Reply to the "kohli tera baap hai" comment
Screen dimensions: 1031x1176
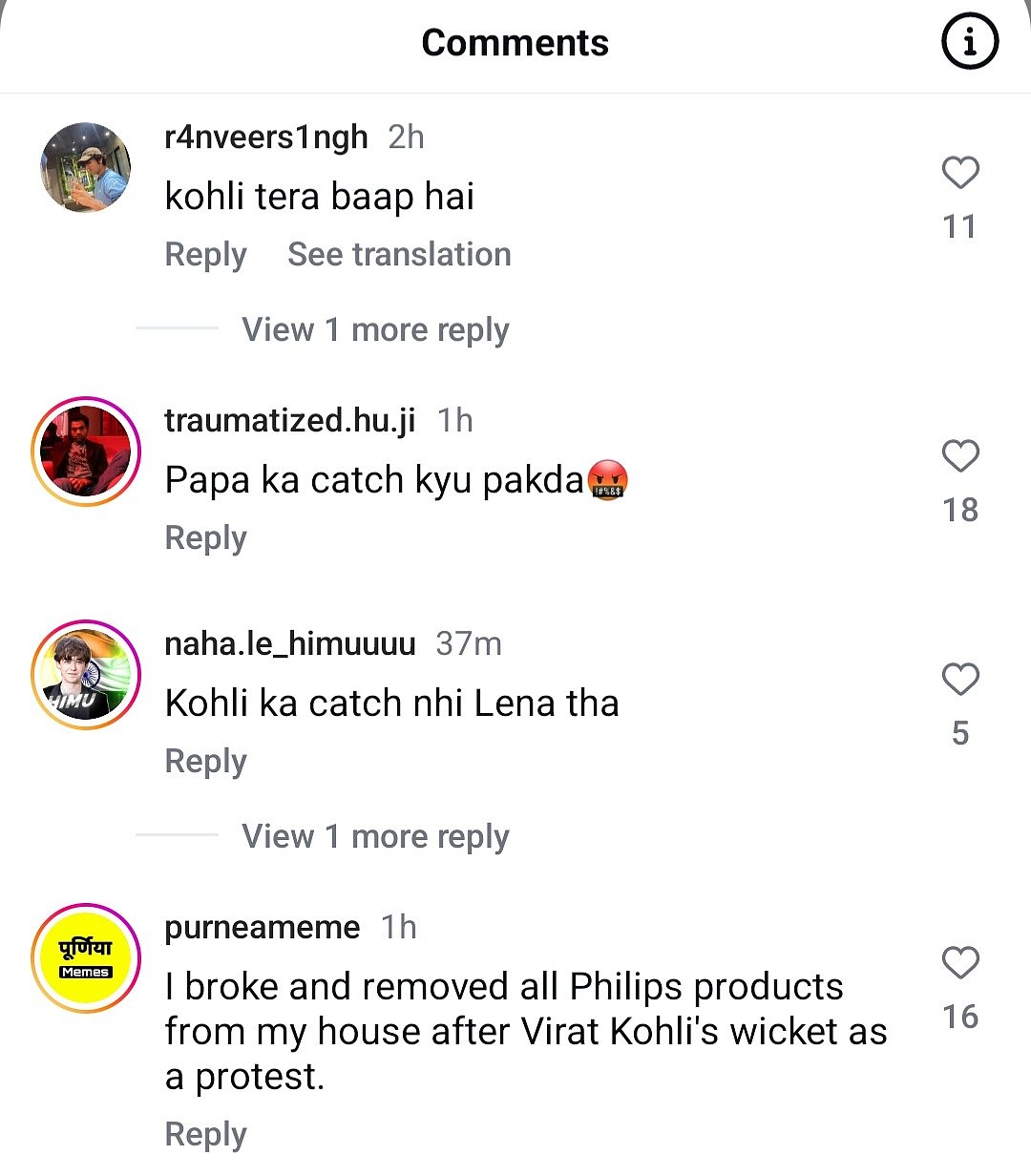coord(205,255)
